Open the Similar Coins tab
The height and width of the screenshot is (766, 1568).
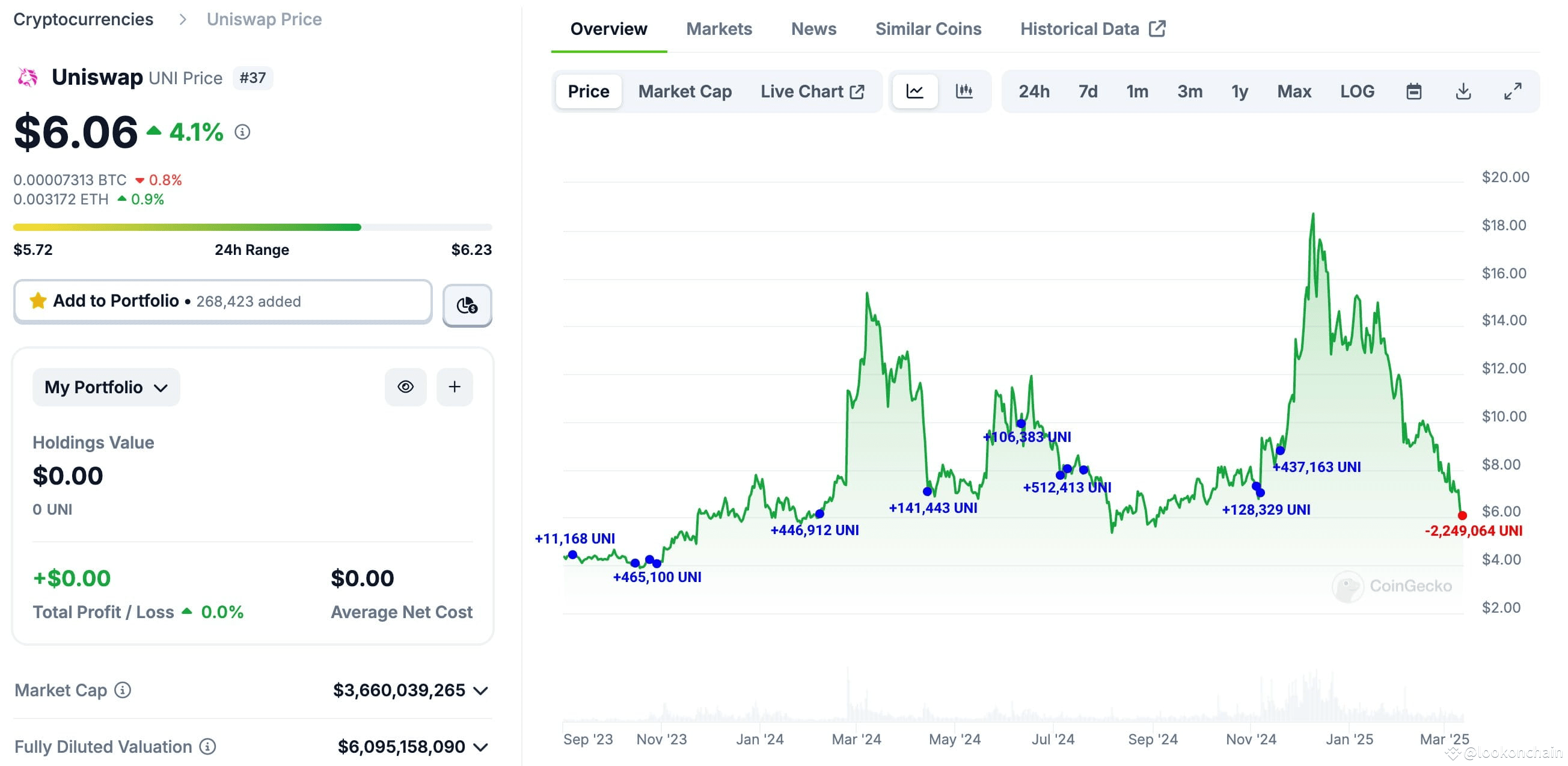(x=928, y=29)
